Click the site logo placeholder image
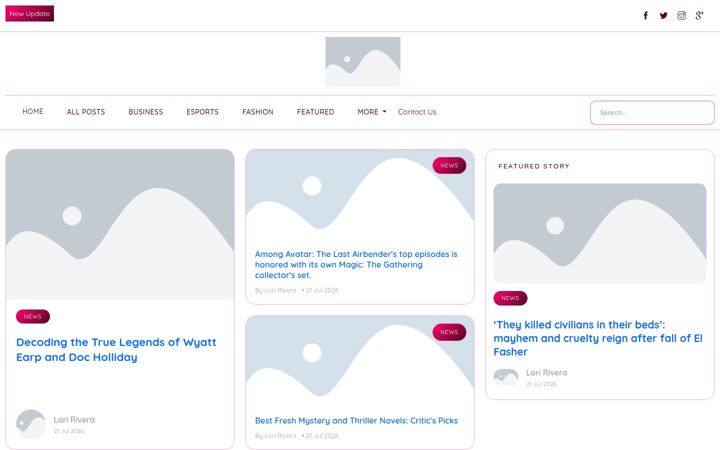The image size is (720, 450). pyautogui.click(x=363, y=62)
